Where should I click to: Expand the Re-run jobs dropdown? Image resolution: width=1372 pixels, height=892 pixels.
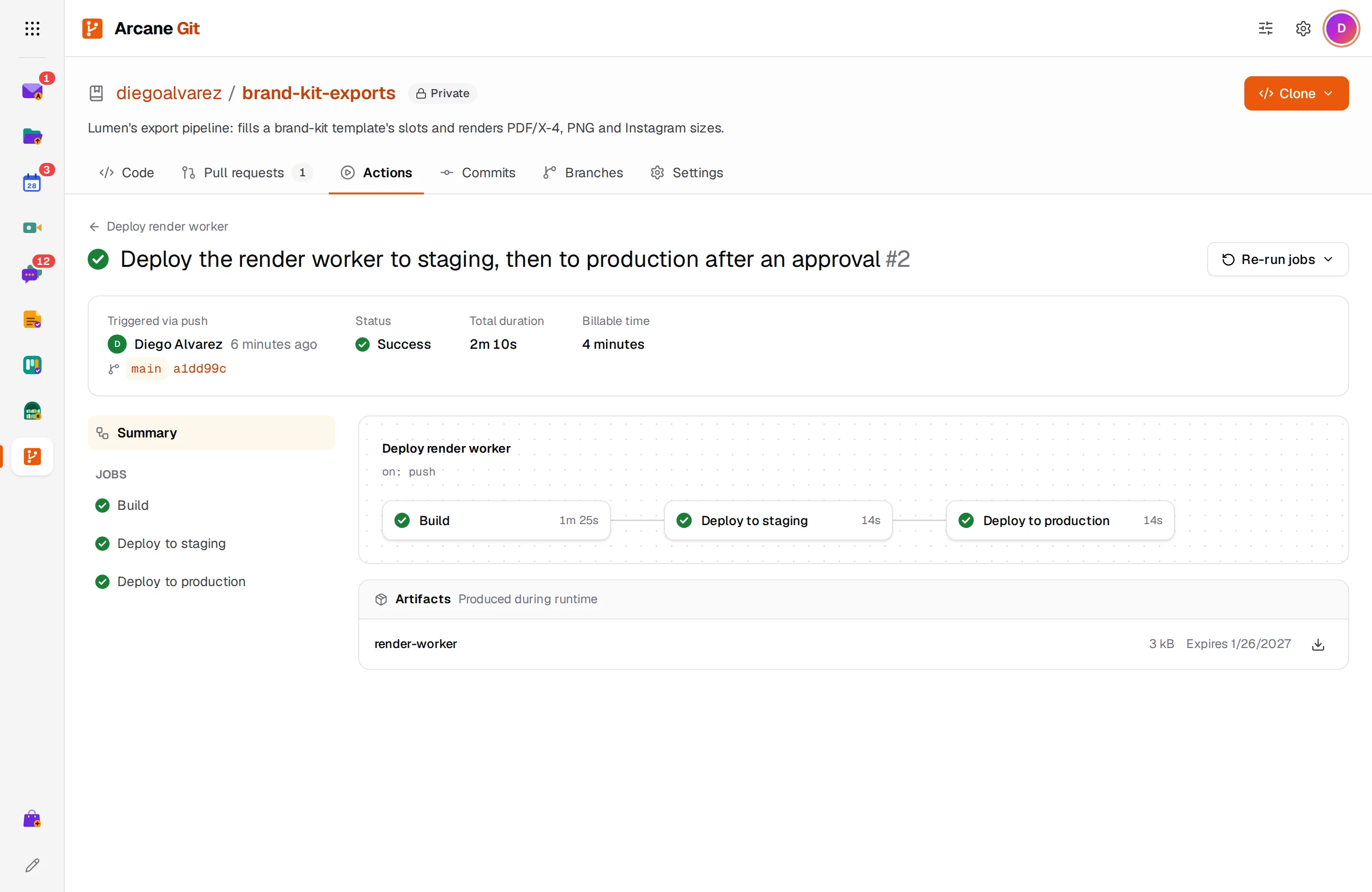[1278, 260]
